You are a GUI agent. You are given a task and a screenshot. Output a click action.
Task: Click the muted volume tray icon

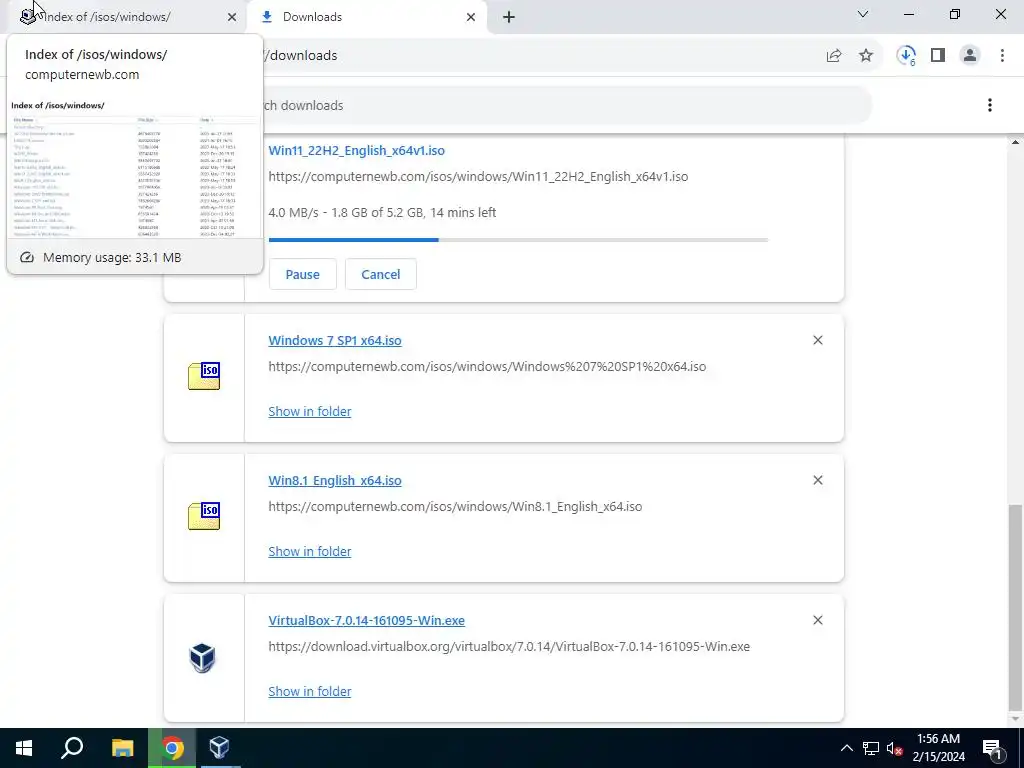coord(894,748)
